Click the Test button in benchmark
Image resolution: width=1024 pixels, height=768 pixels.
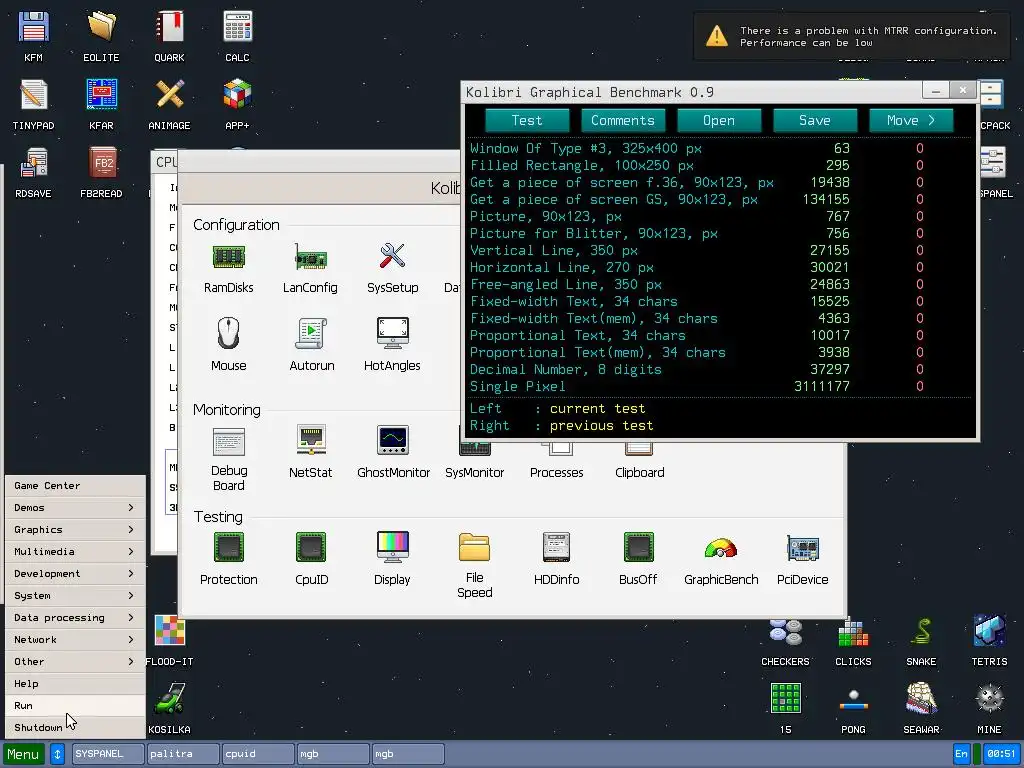[527, 121]
